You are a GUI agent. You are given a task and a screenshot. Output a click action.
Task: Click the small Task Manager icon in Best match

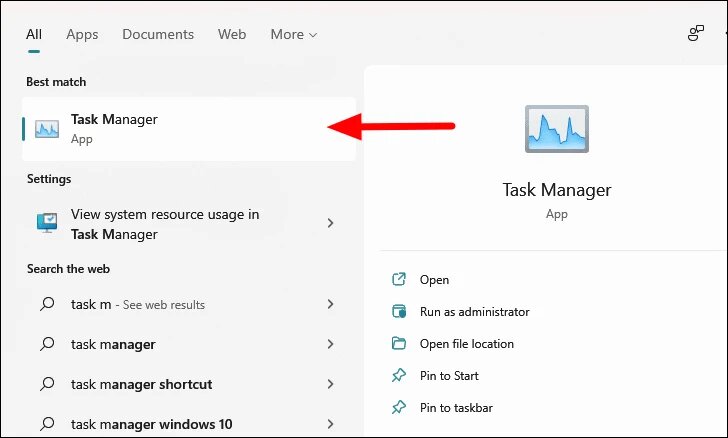click(x=47, y=129)
